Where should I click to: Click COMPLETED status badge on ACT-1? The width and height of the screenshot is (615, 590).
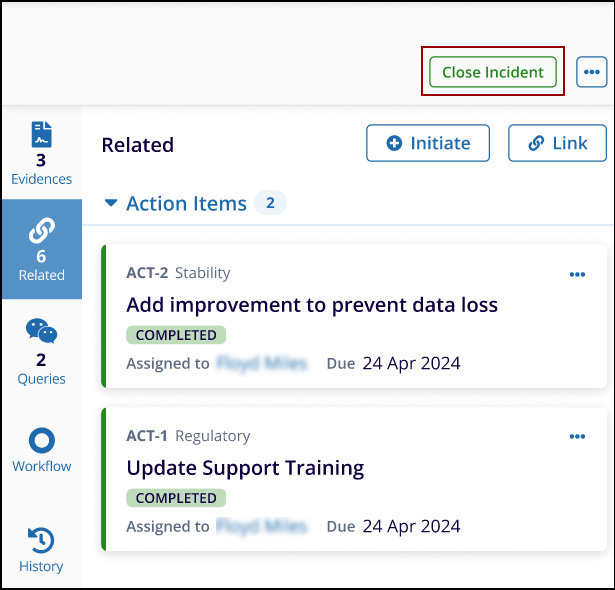(x=176, y=498)
